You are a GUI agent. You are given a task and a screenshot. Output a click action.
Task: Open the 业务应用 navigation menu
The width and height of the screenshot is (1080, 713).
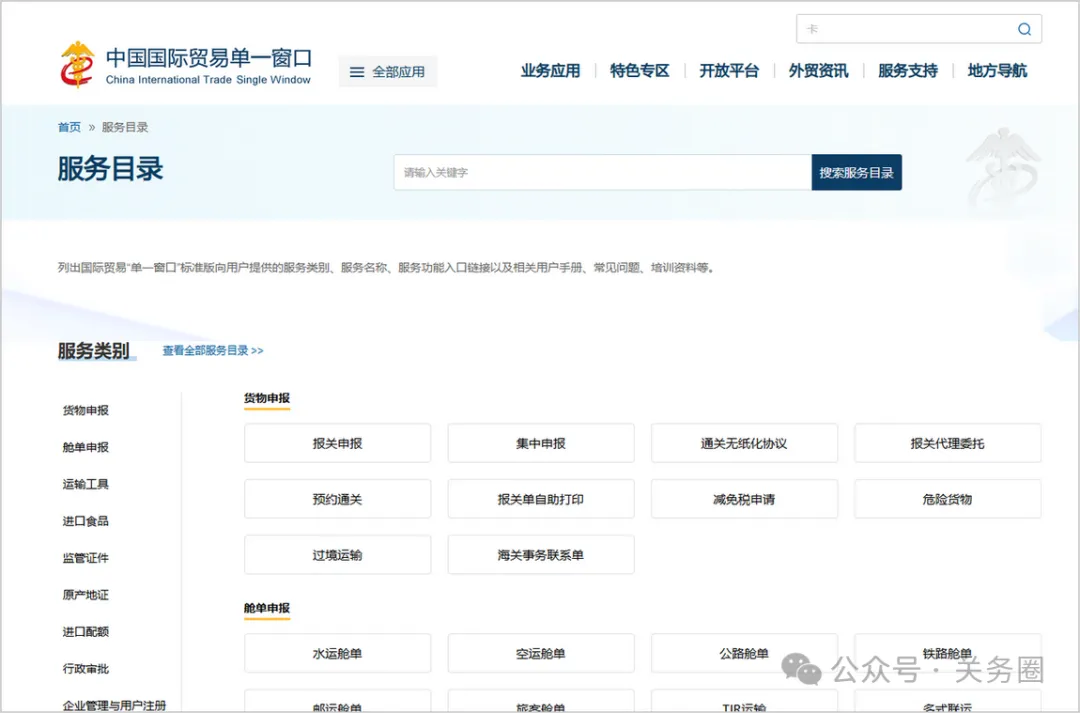tap(550, 71)
